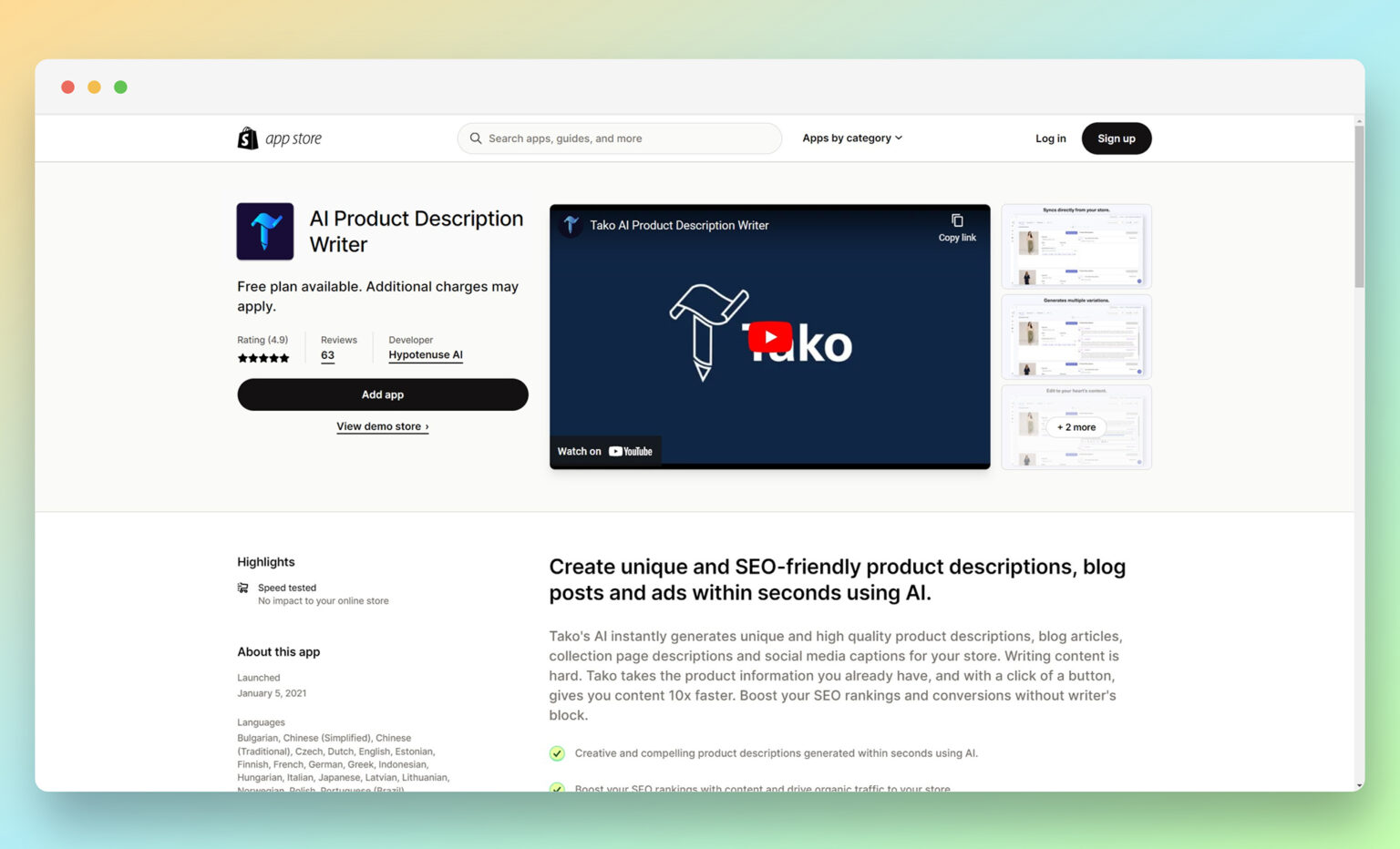Click the +2 more screenshots button
This screenshot has width=1400, height=849.
[x=1076, y=426]
